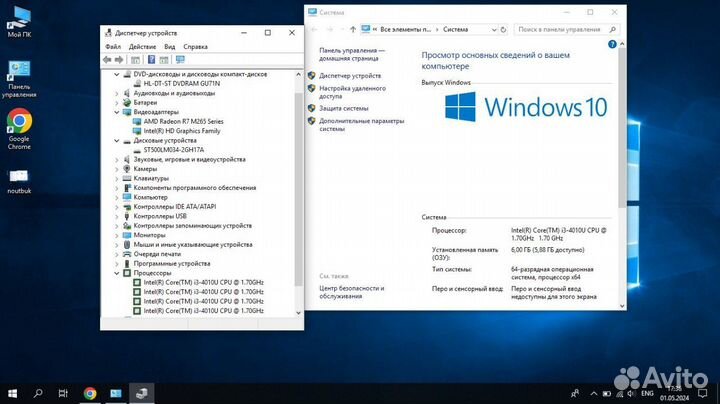Viewport: 720px width, 404px height.
Task: Open Центр безопасности и обслуживания link
Action: (x=351, y=292)
